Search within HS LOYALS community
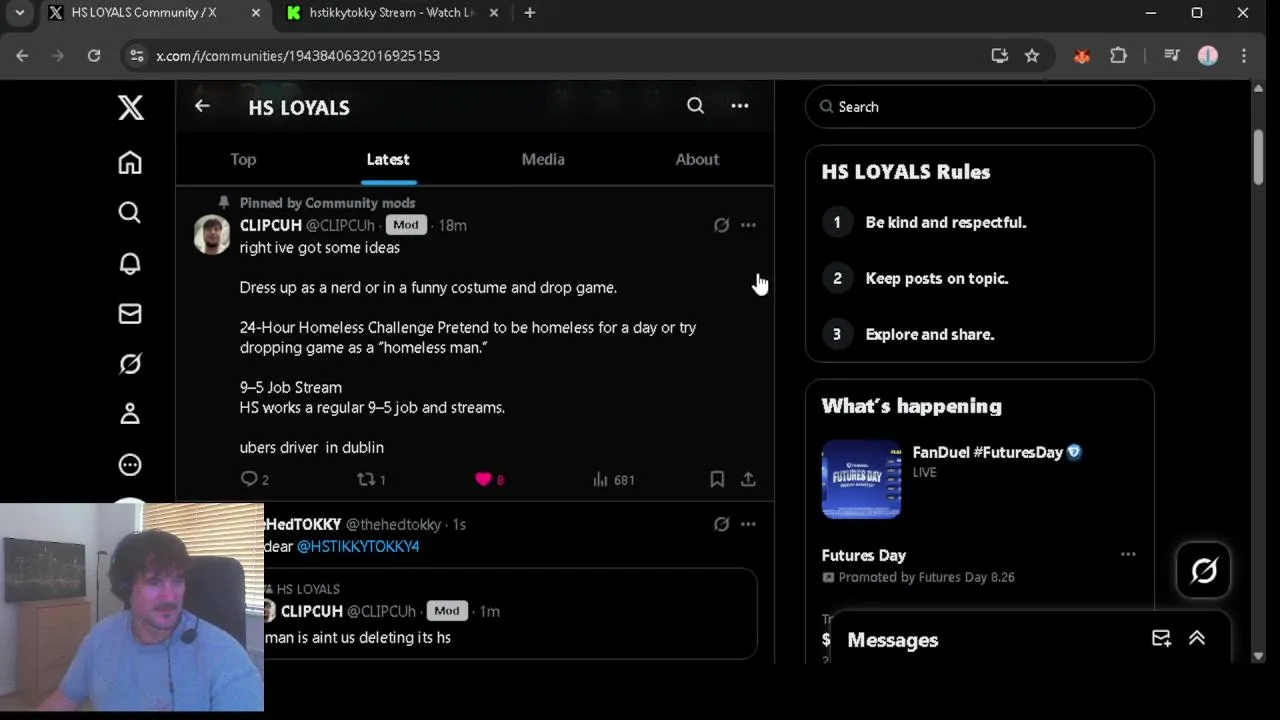This screenshot has width=1280, height=720. click(x=695, y=106)
